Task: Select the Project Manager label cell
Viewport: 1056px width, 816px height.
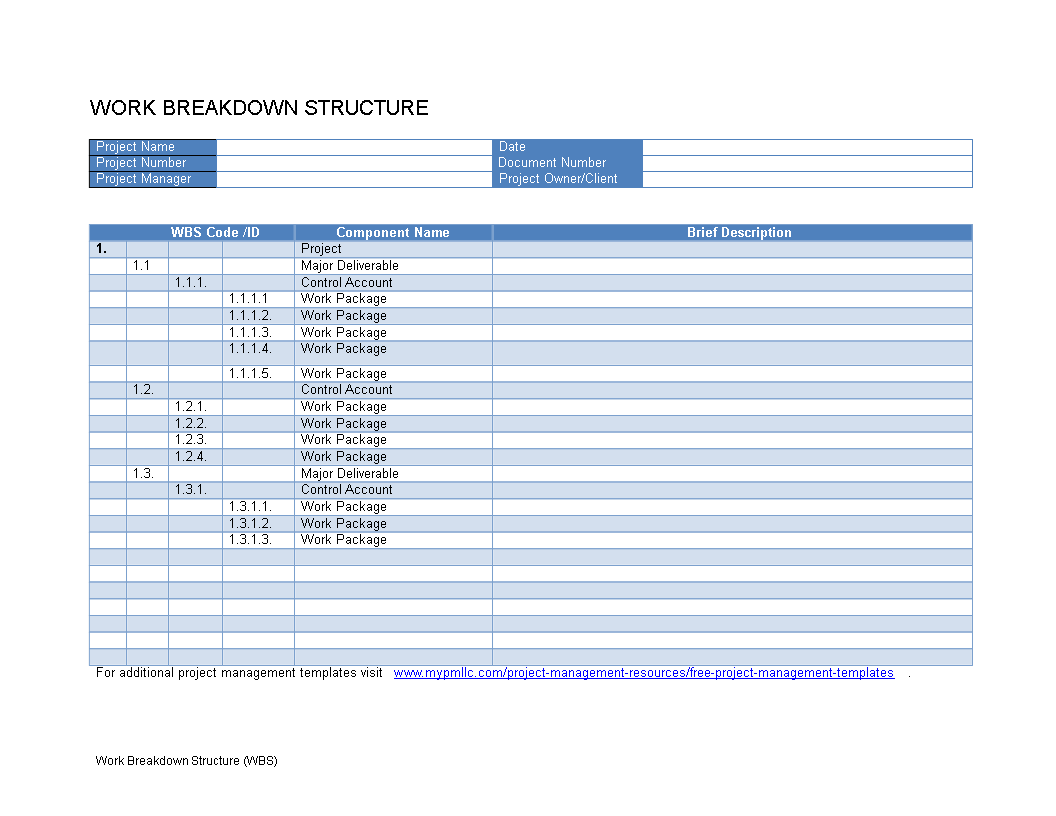Action: pos(153,179)
